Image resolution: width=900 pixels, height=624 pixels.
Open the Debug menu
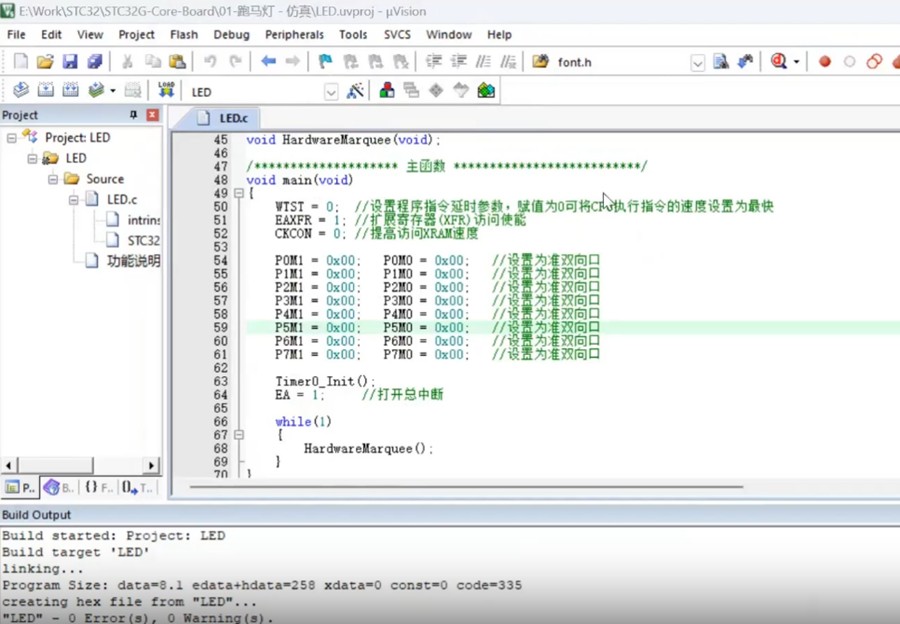pos(231,34)
